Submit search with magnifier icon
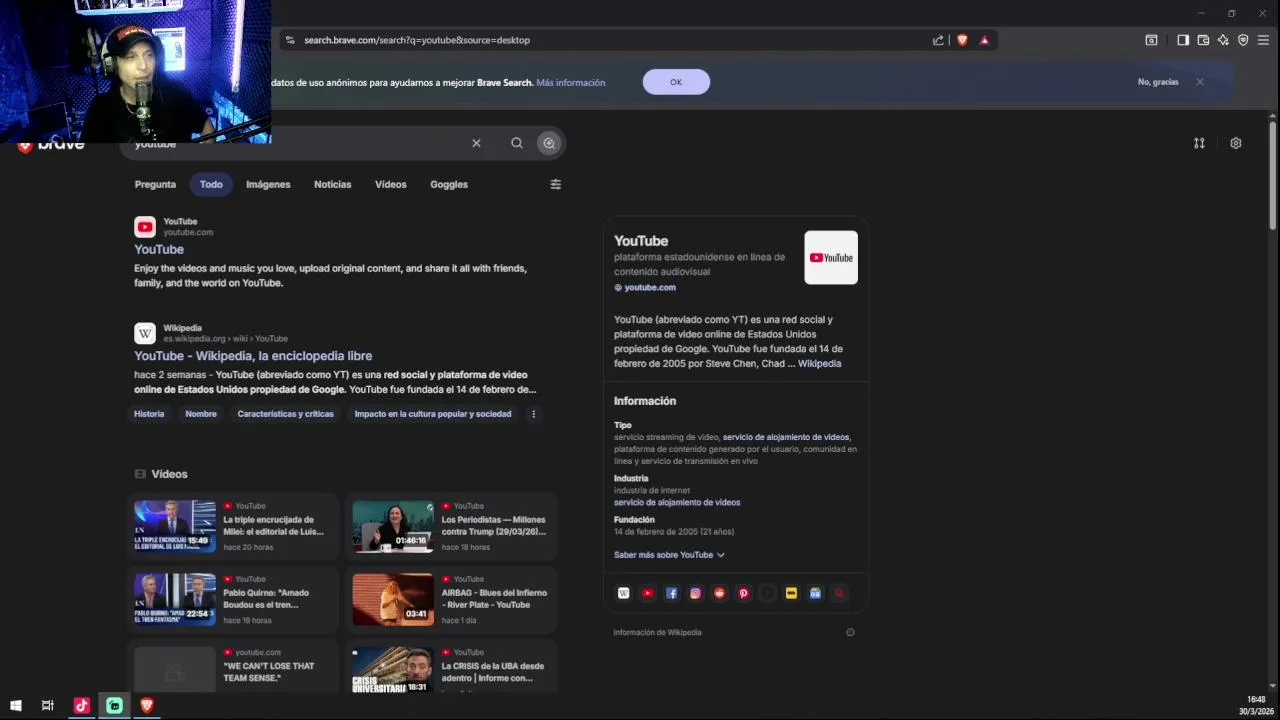1280x720 pixels. [517, 143]
